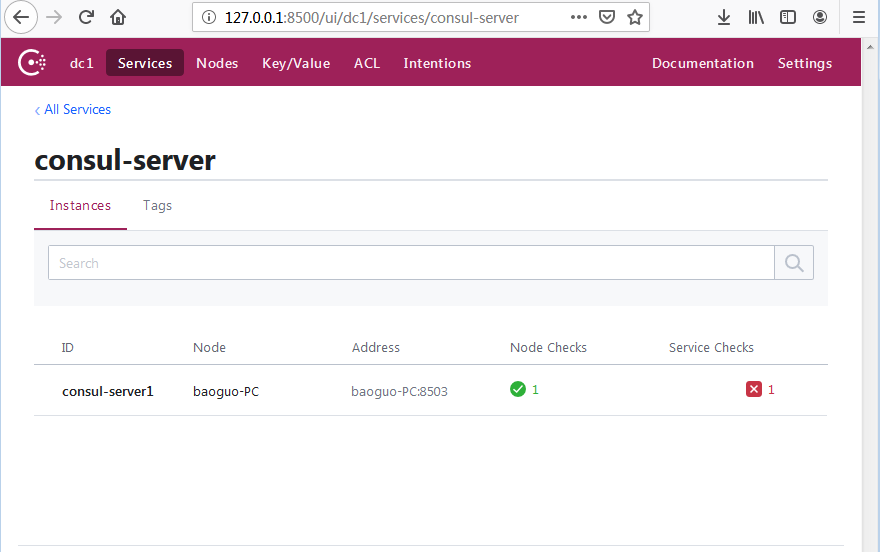Select the Services nav item
The width and height of the screenshot is (880, 552).
click(x=145, y=63)
